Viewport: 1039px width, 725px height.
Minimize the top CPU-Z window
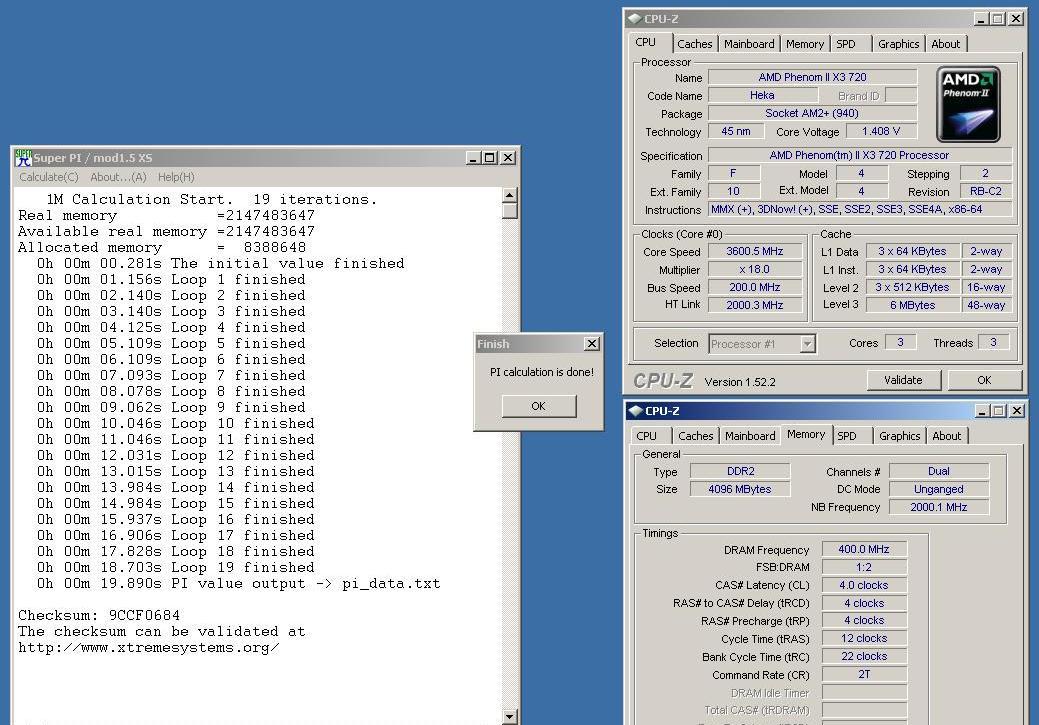point(981,19)
